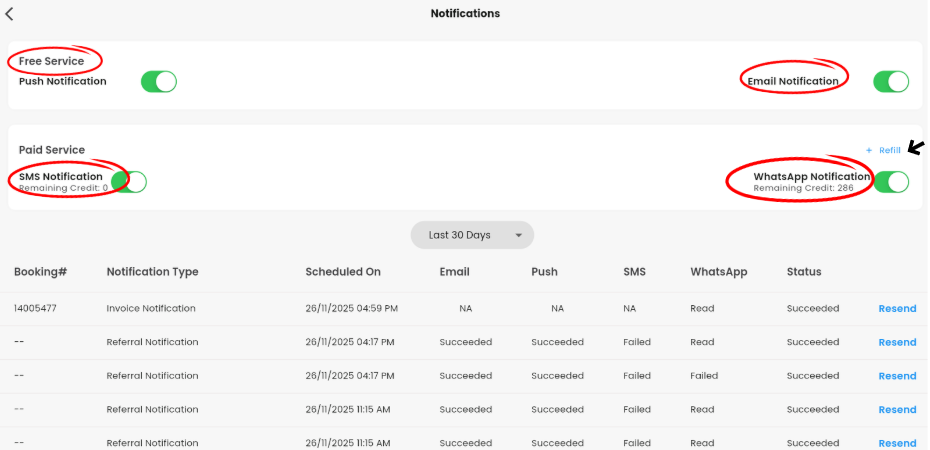
Task: Toggle the Email Notification switch
Action: click(891, 82)
